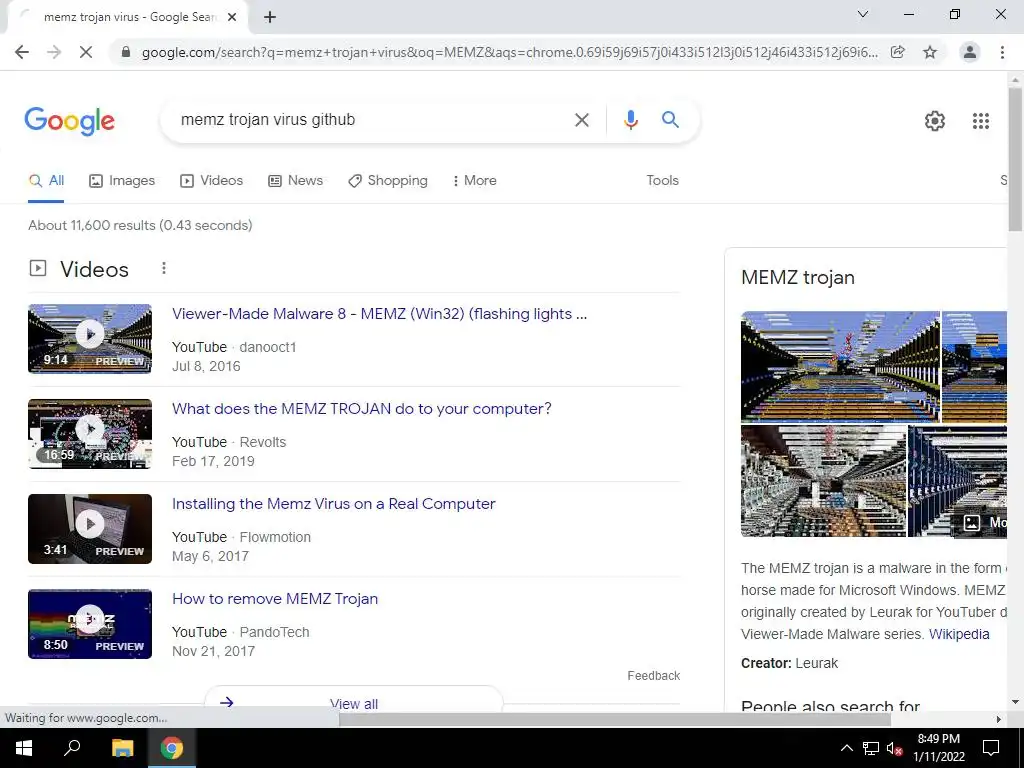The image size is (1024, 768).
Task: Submit search with magnifier icon
Action: (670, 120)
